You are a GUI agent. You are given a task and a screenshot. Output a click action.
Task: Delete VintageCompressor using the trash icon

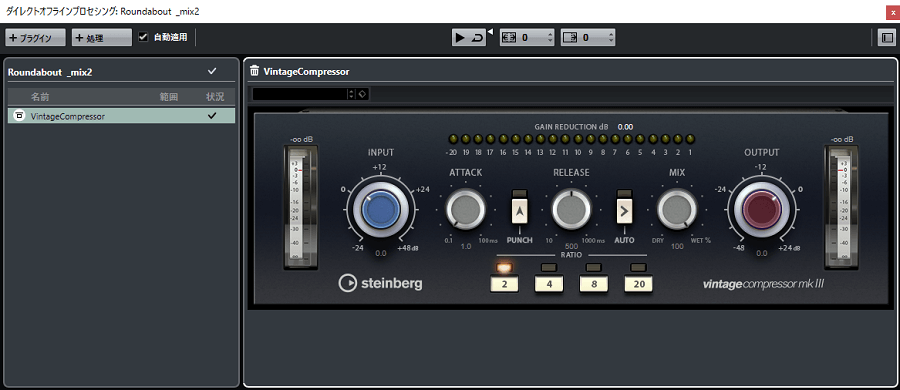[x=255, y=71]
